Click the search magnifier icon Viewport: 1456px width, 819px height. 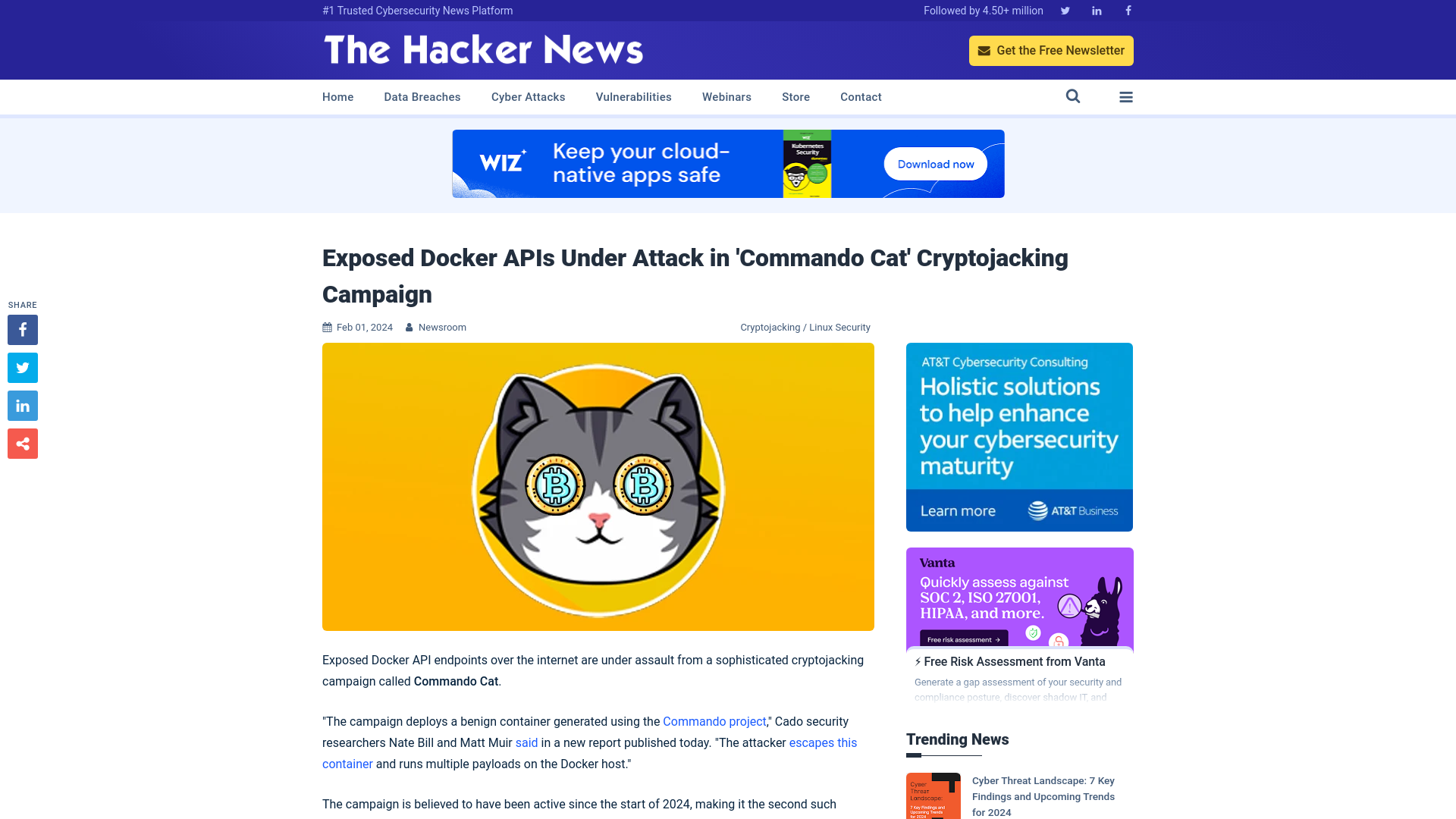pyautogui.click(x=1073, y=97)
